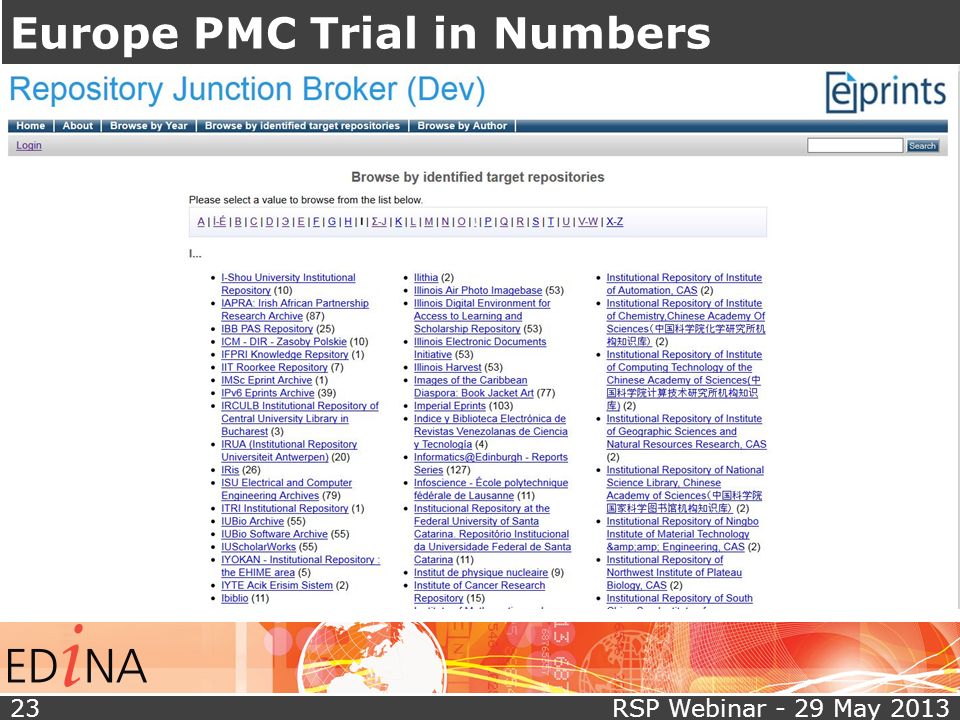Open IYTE Acik Erisim Sistem link
960x720 pixels.
[x=277, y=585]
